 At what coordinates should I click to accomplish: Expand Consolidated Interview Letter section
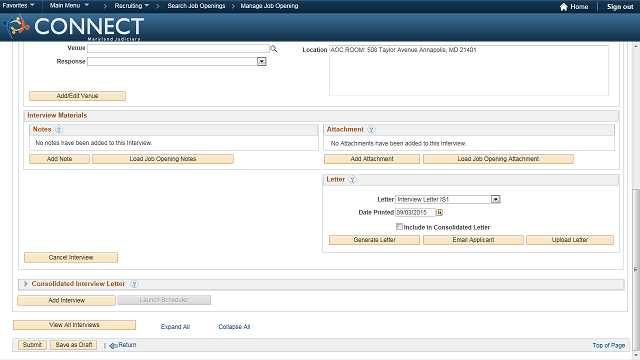point(26,284)
